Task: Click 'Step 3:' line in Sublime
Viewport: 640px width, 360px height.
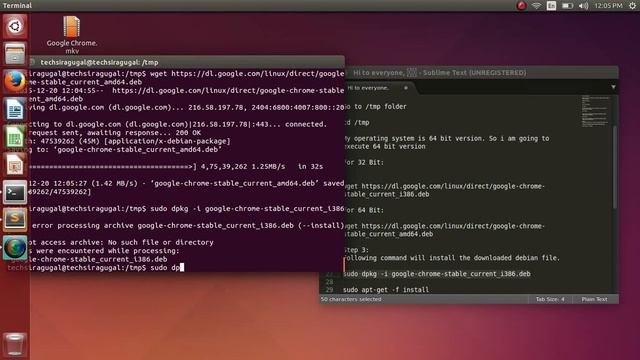Action: pyautogui.click(x=357, y=250)
